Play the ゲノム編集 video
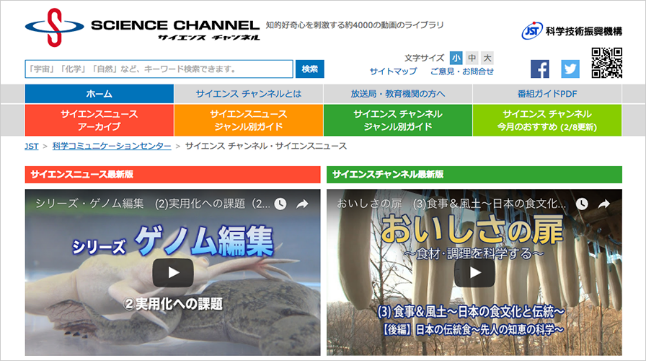Image resolution: width=646 pixels, height=361 pixels. 173,272
